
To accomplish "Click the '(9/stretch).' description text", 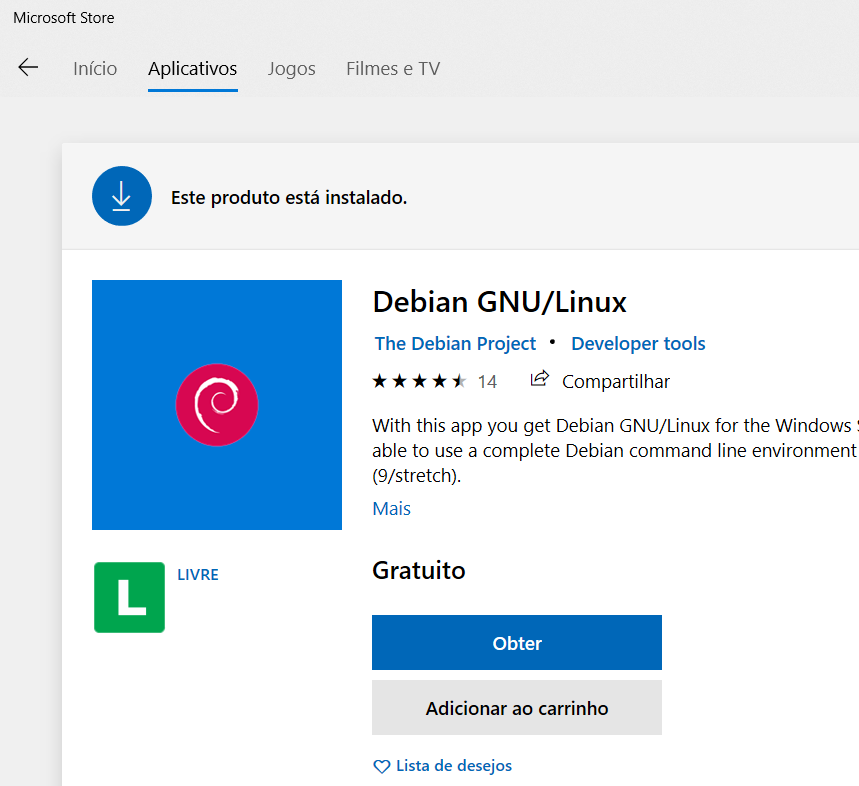I will 416,475.
